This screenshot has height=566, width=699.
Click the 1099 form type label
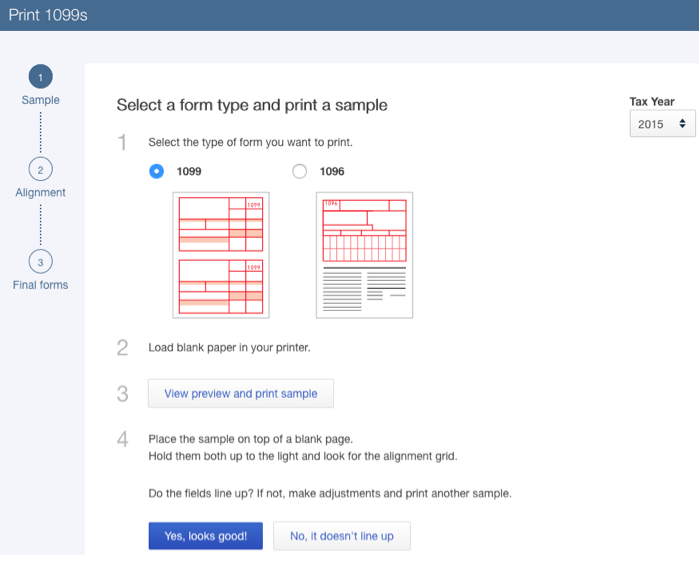point(189,171)
